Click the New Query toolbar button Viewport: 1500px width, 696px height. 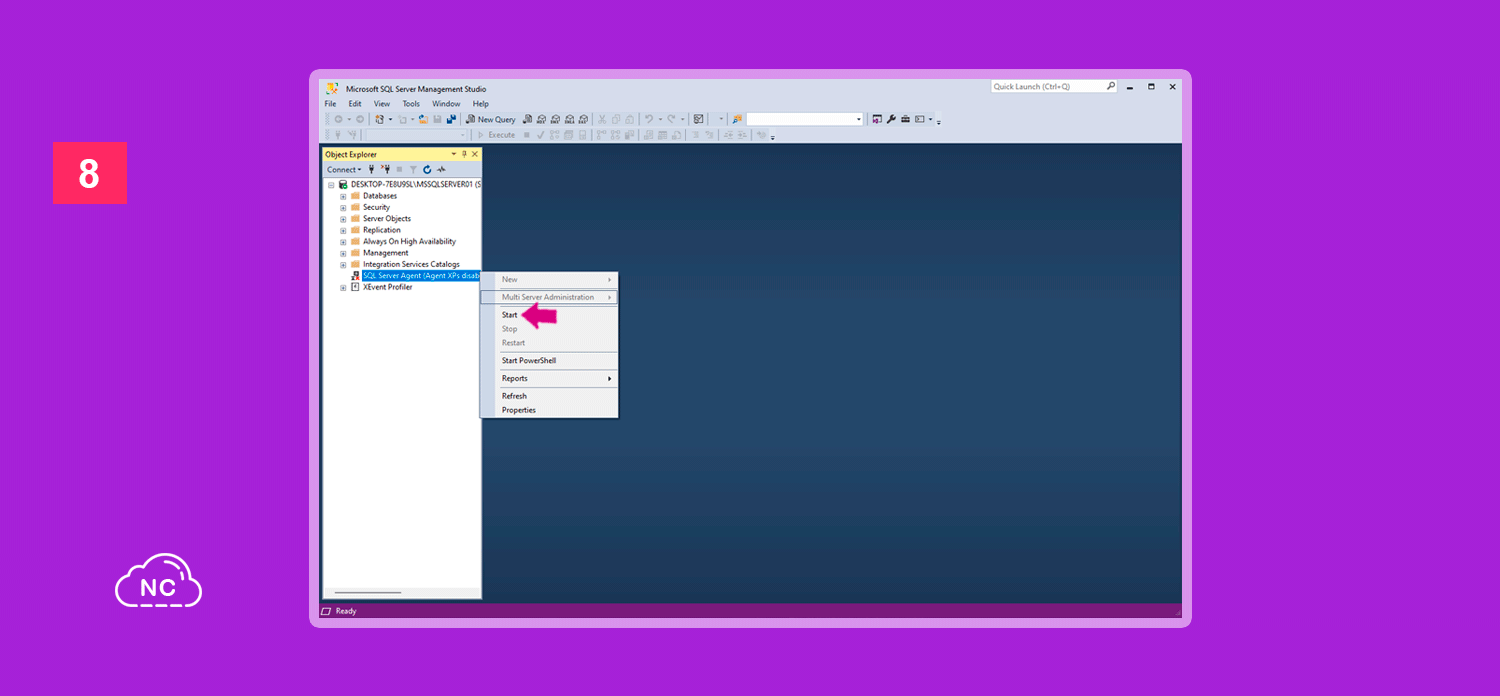491,119
